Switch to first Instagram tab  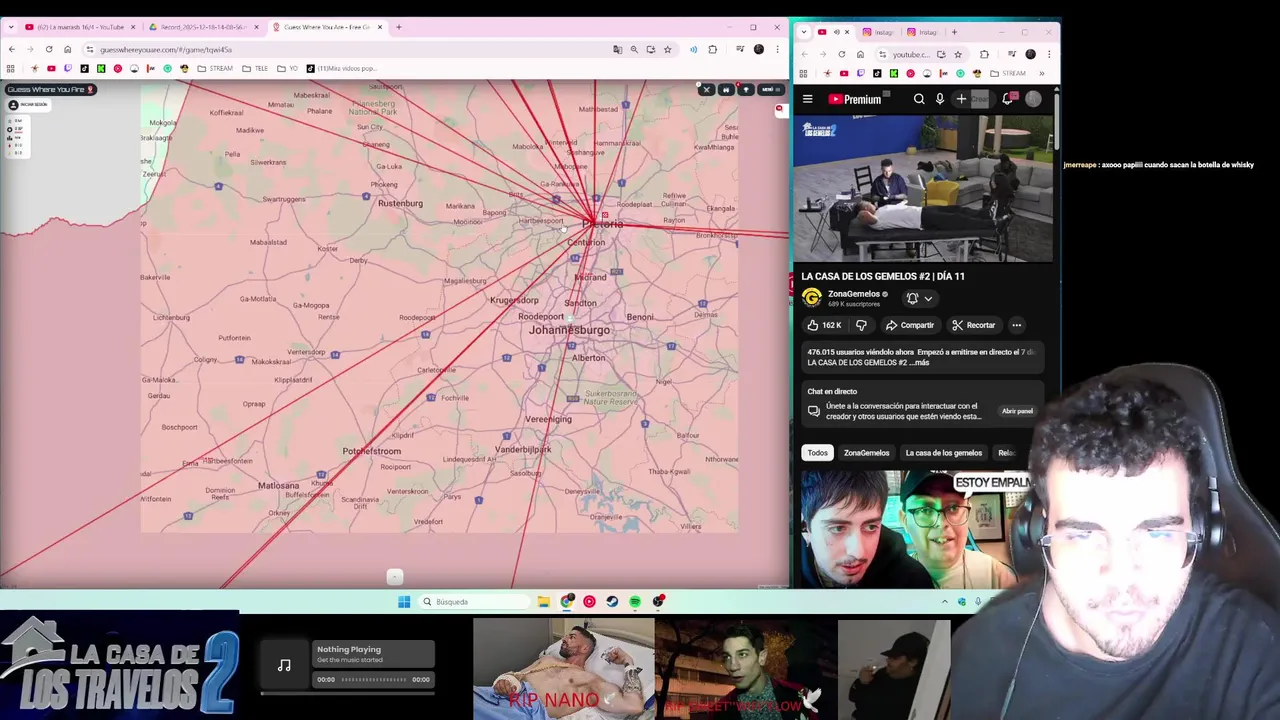878,32
